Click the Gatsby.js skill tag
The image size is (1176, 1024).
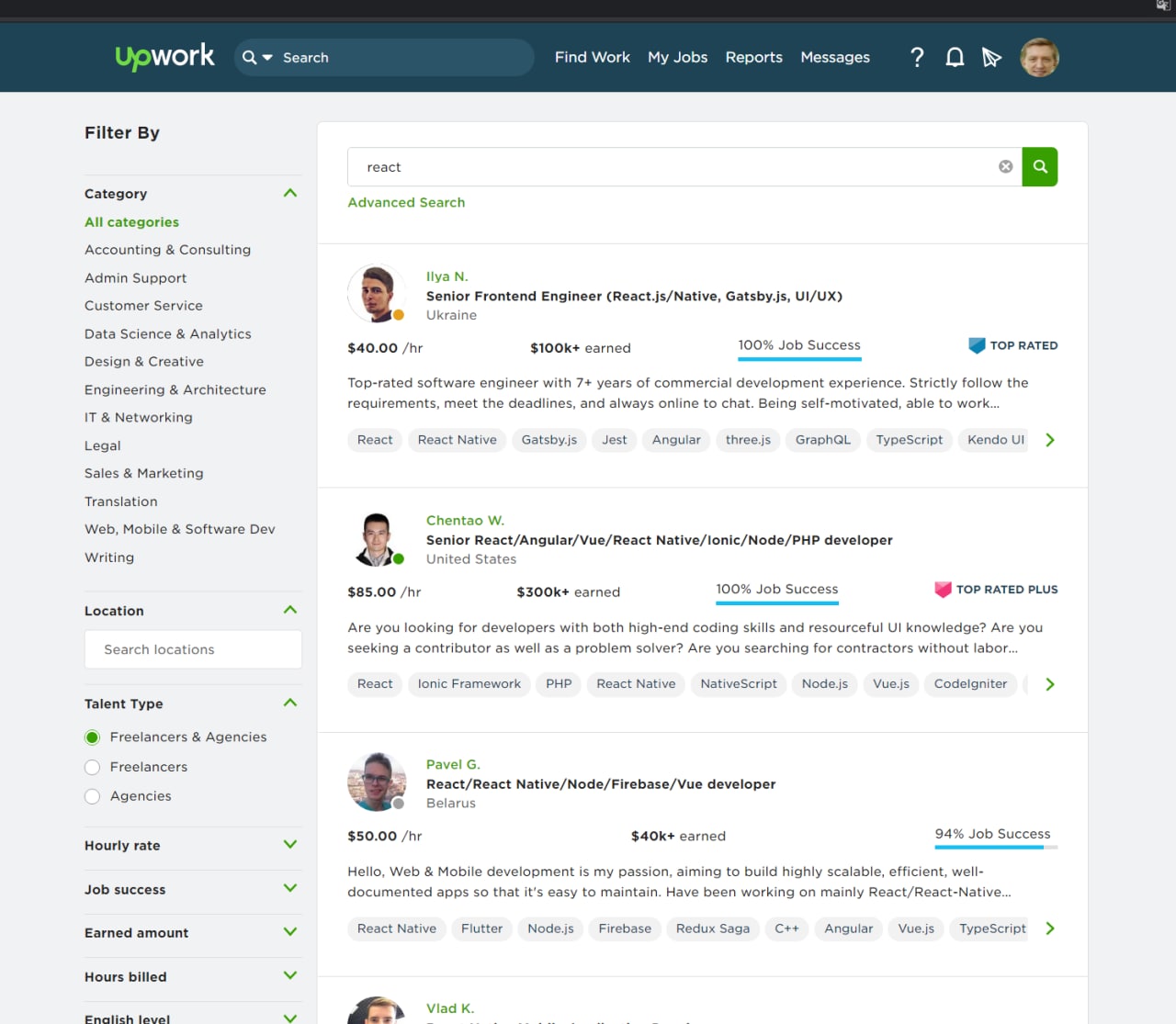click(x=549, y=440)
